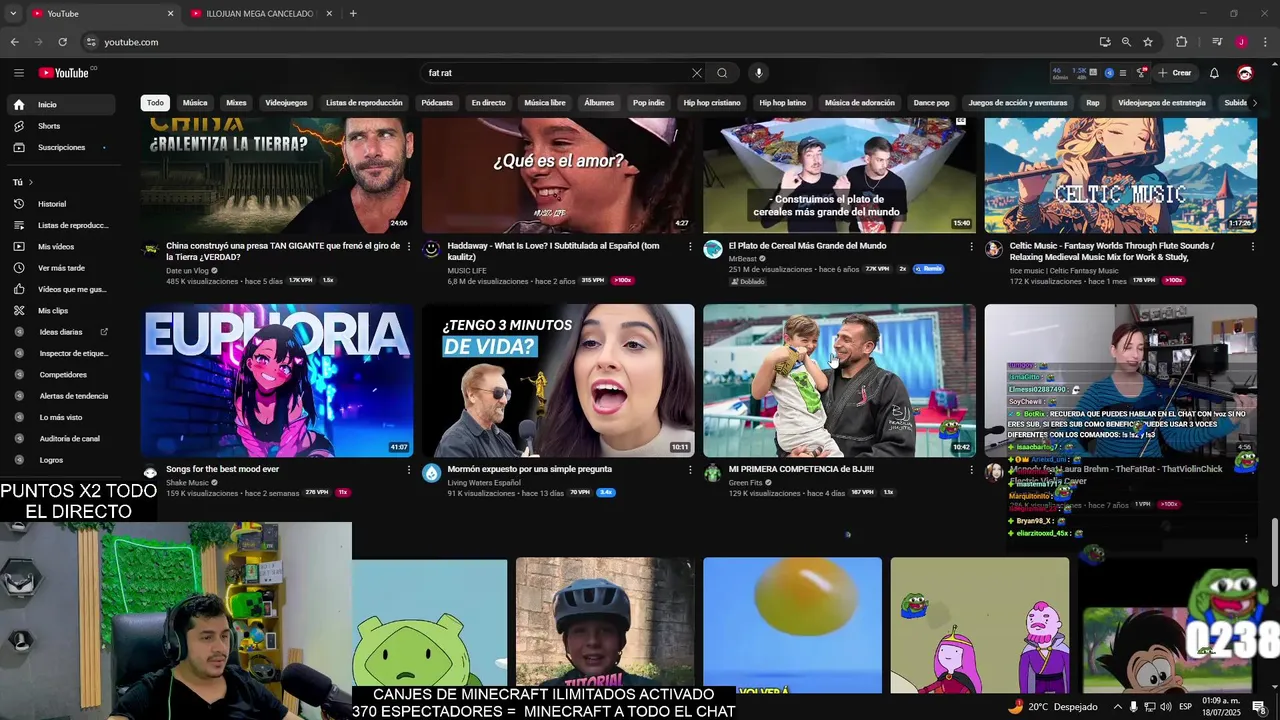
Task: Open options for Mormón expuesto video
Action: pyautogui.click(x=690, y=469)
